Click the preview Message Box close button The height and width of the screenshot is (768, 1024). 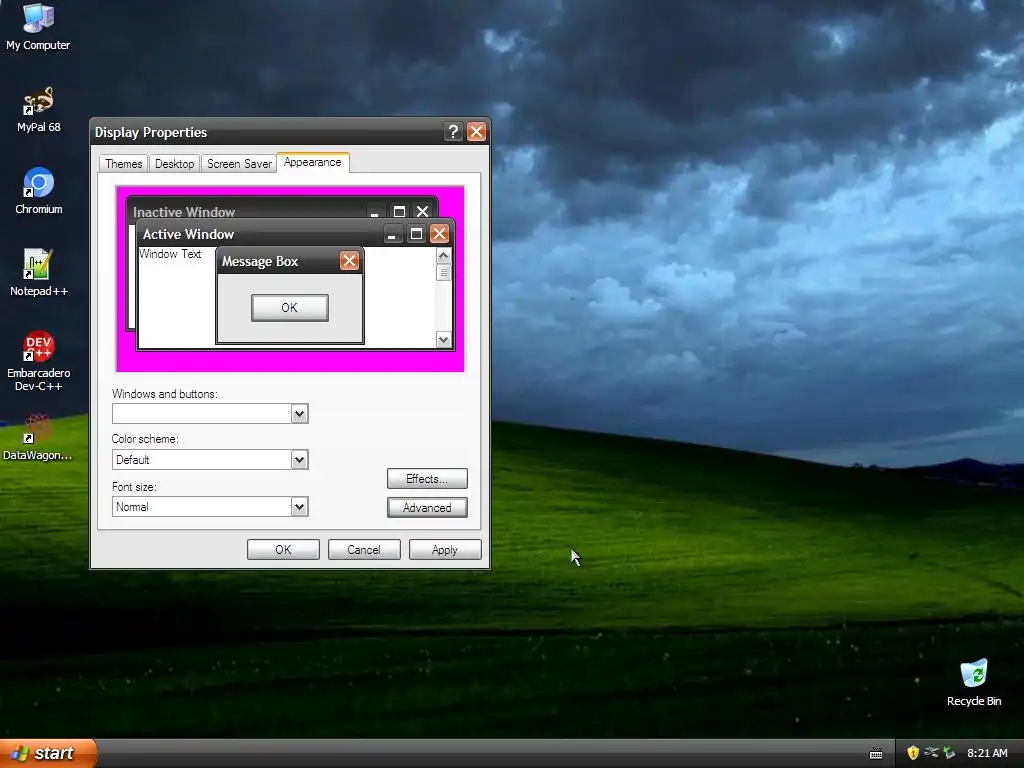coord(349,261)
